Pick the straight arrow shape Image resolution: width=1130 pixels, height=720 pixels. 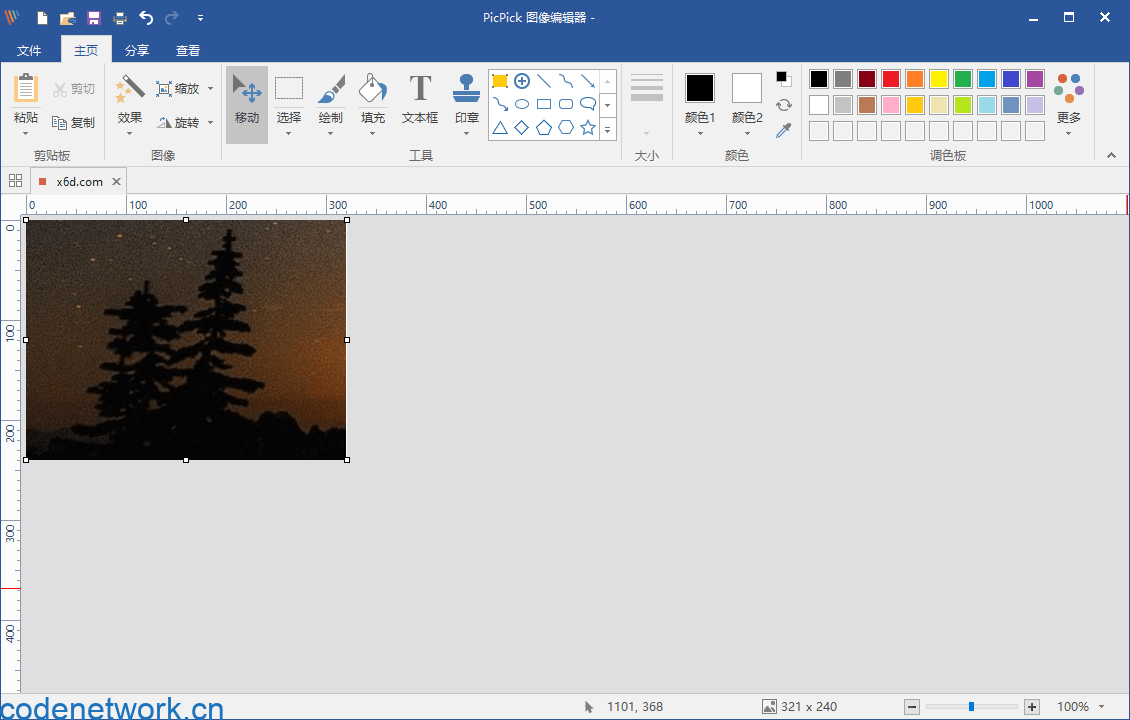[x=588, y=81]
